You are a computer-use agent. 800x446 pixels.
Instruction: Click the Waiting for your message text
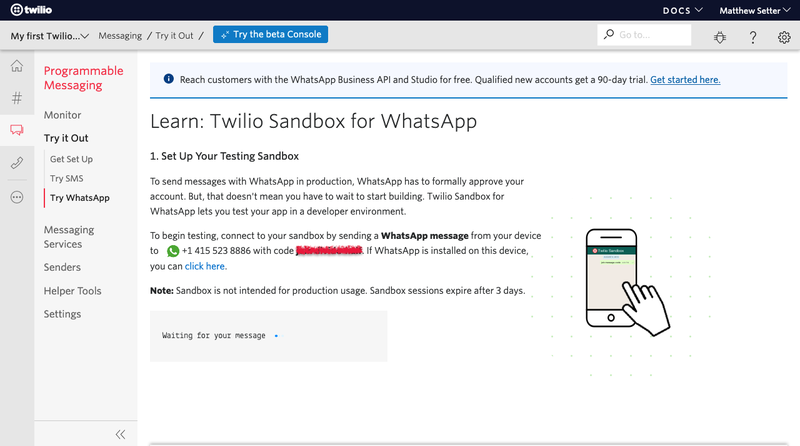point(214,335)
